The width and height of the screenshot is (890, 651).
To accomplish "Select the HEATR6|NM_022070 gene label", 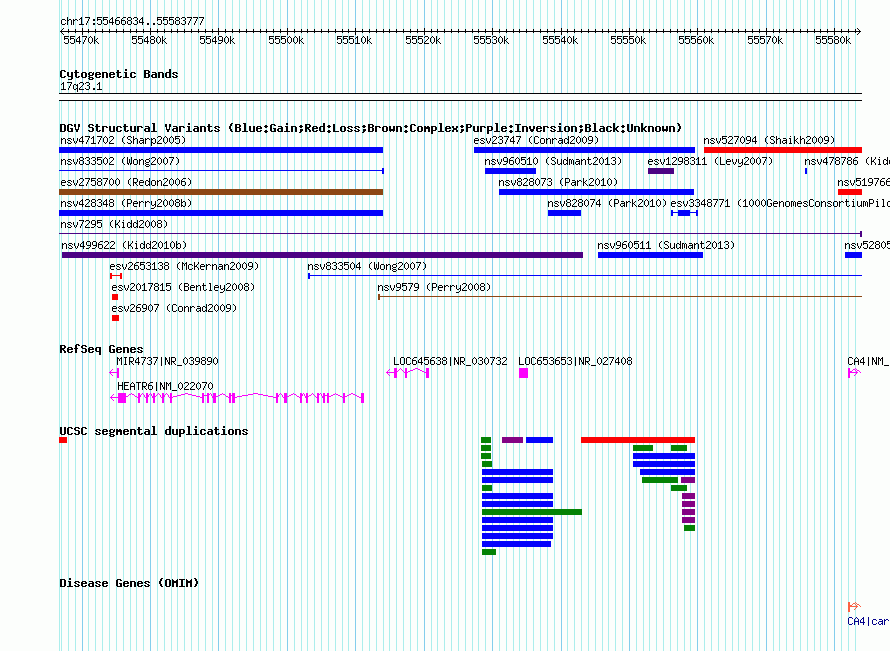I will [x=165, y=386].
